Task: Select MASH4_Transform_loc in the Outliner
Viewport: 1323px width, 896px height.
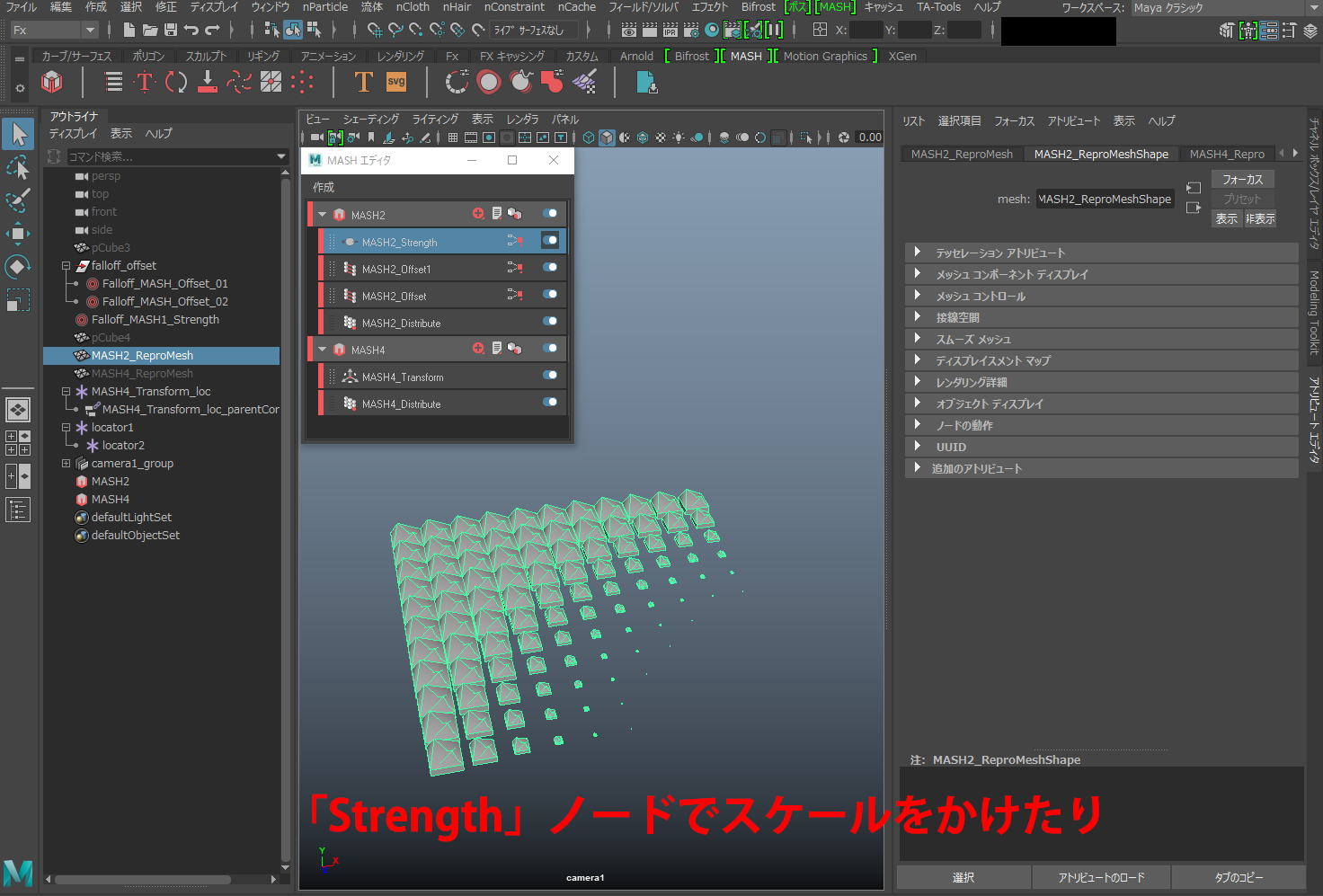Action: [150, 391]
